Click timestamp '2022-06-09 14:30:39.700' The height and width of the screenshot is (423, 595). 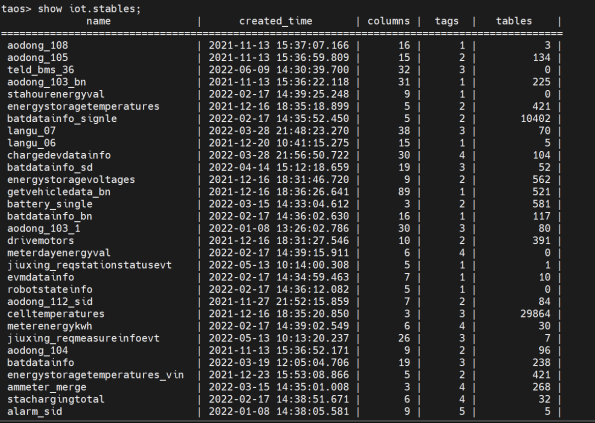coord(279,70)
